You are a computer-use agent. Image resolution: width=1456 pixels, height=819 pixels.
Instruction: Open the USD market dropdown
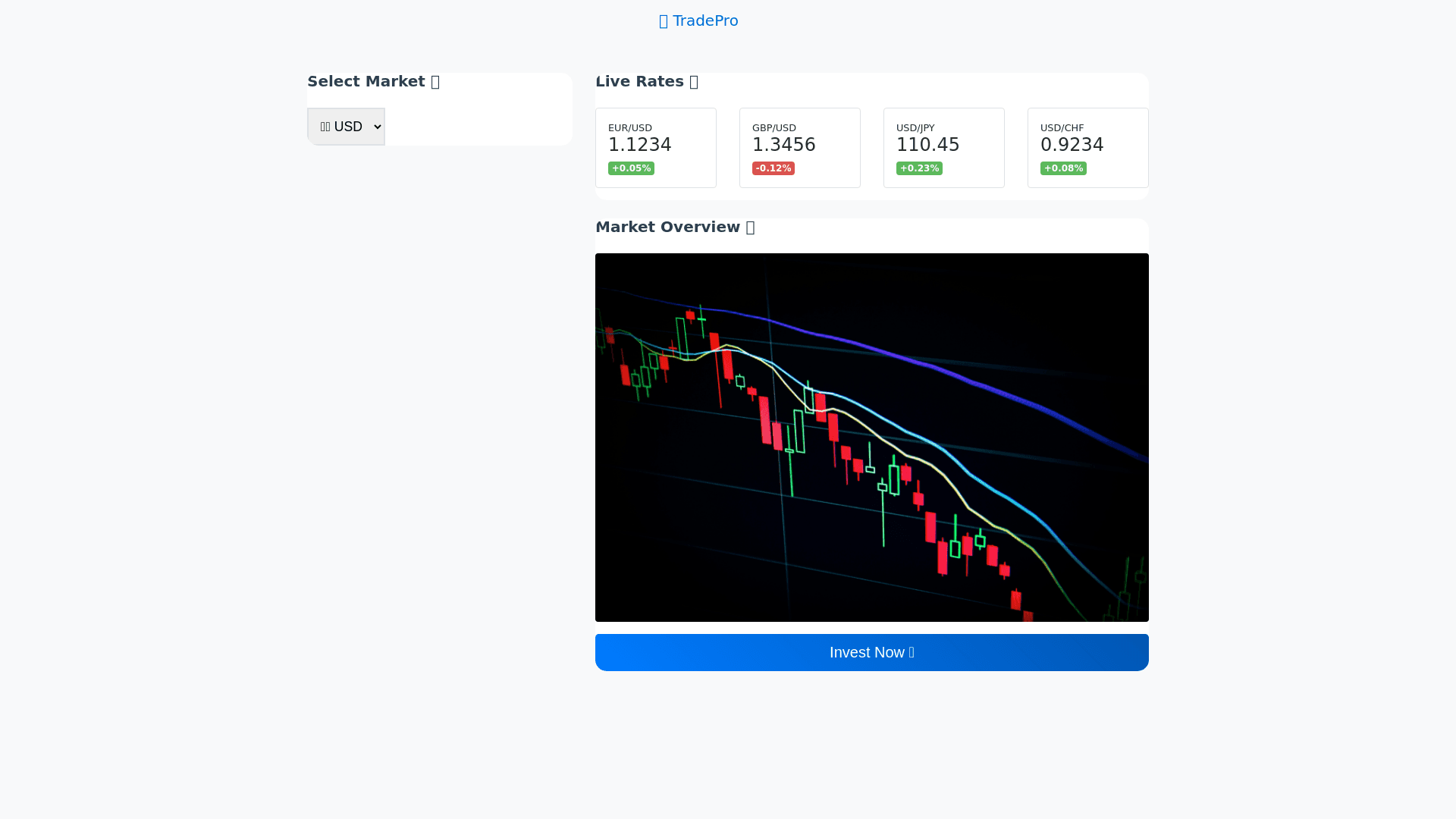346,127
